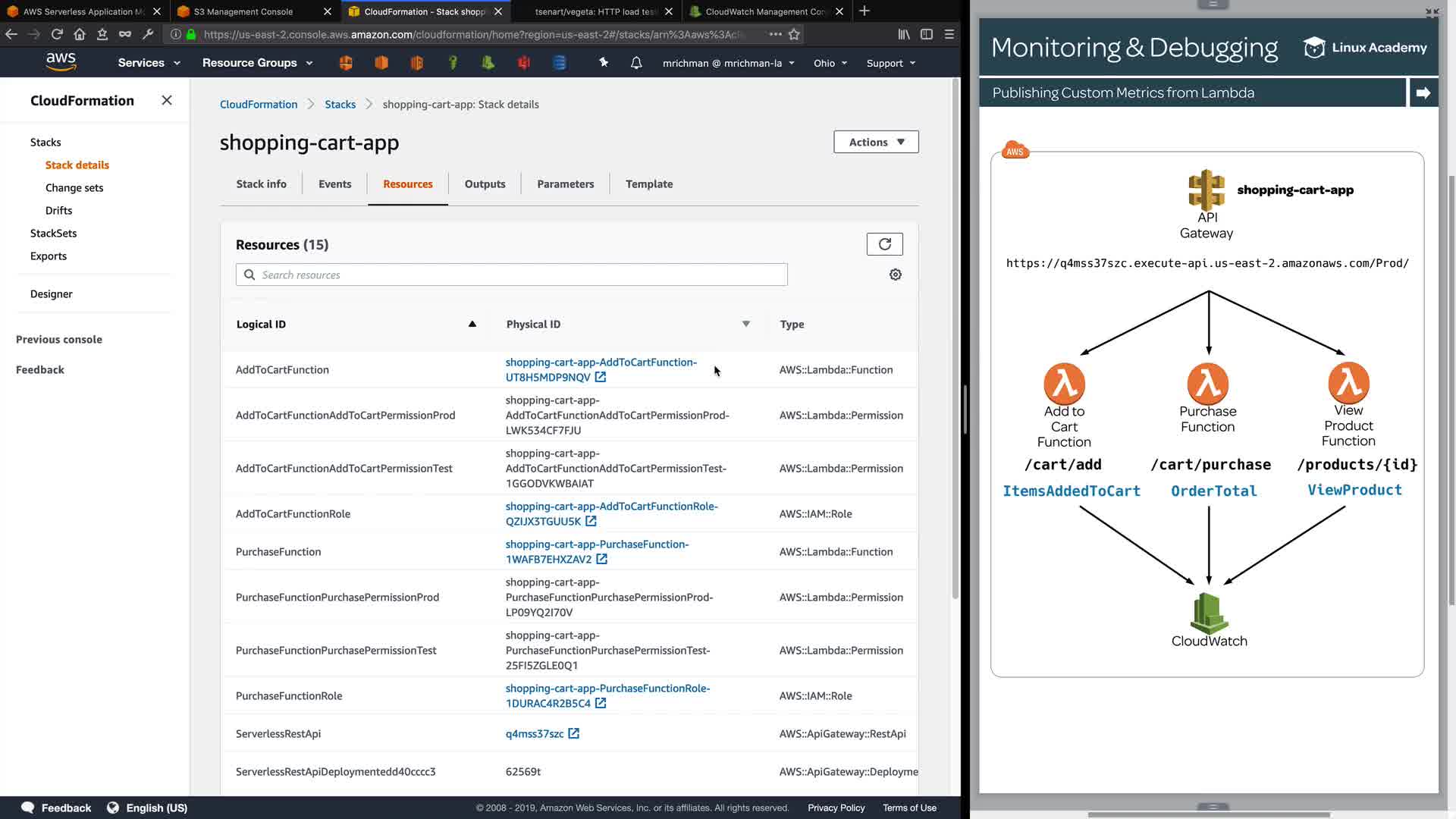Click the refresh resources icon button
Viewport: 1456px width, 819px height.
coord(884,244)
